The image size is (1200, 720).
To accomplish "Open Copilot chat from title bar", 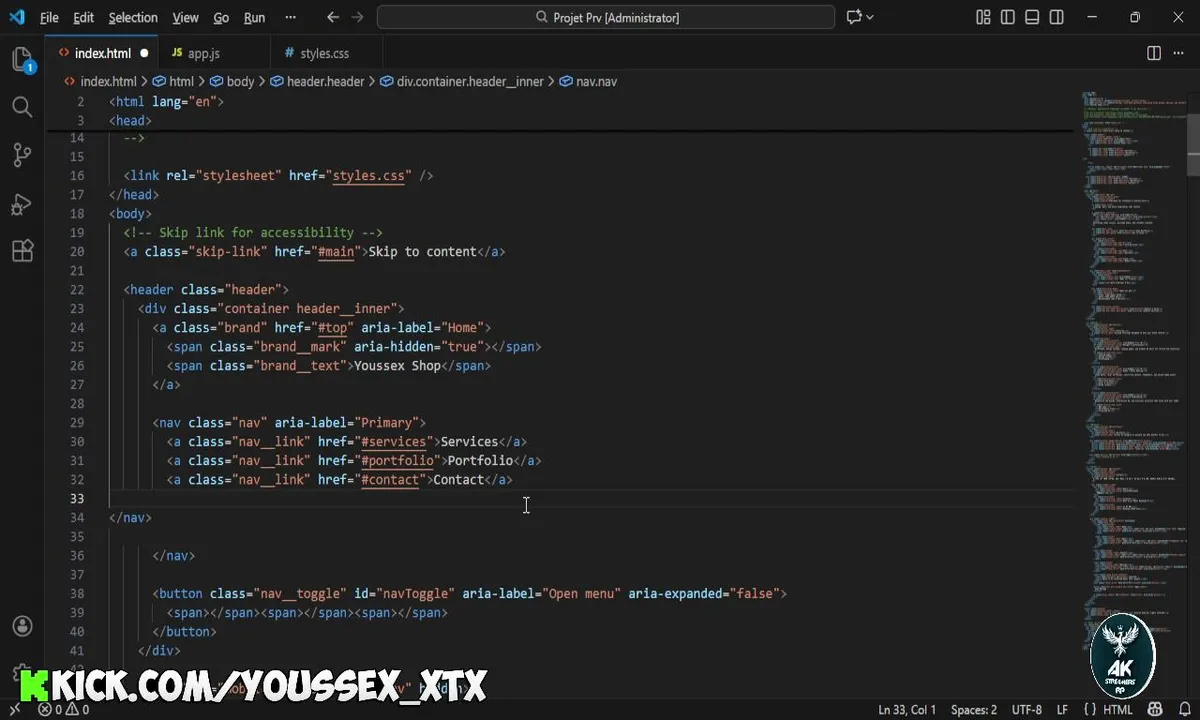I will 854,17.
